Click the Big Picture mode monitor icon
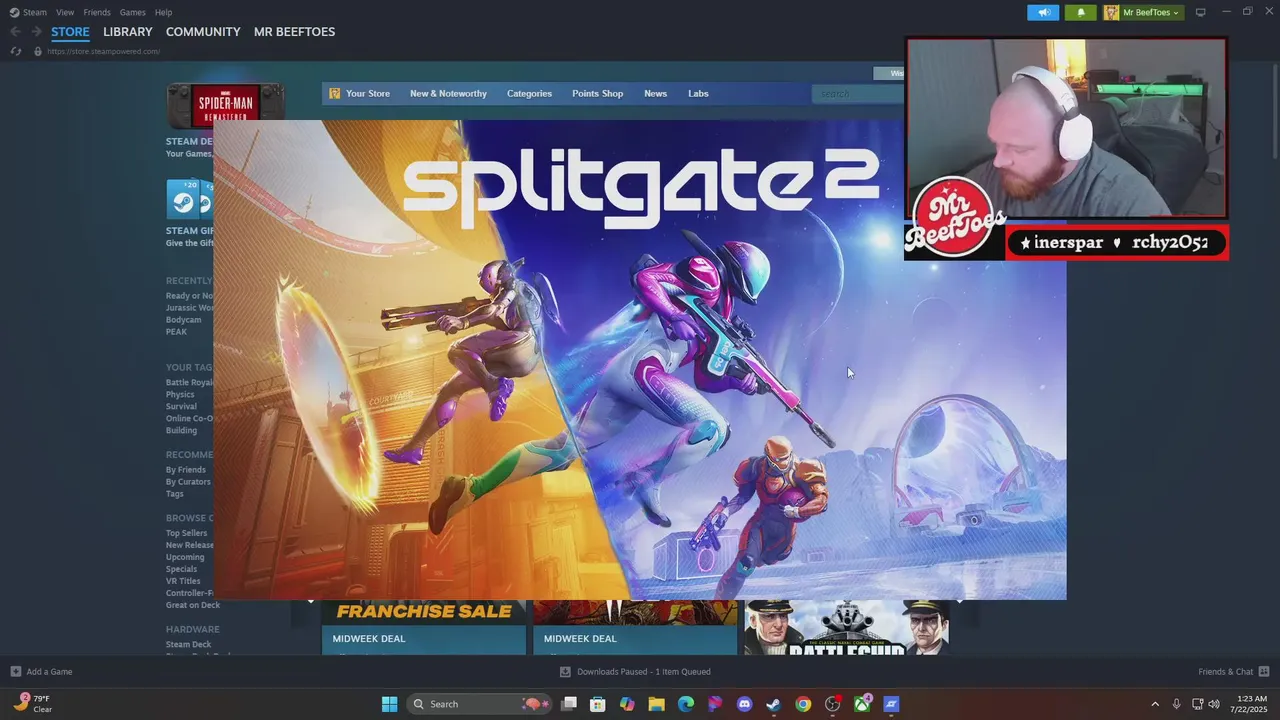 coord(1201,12)
